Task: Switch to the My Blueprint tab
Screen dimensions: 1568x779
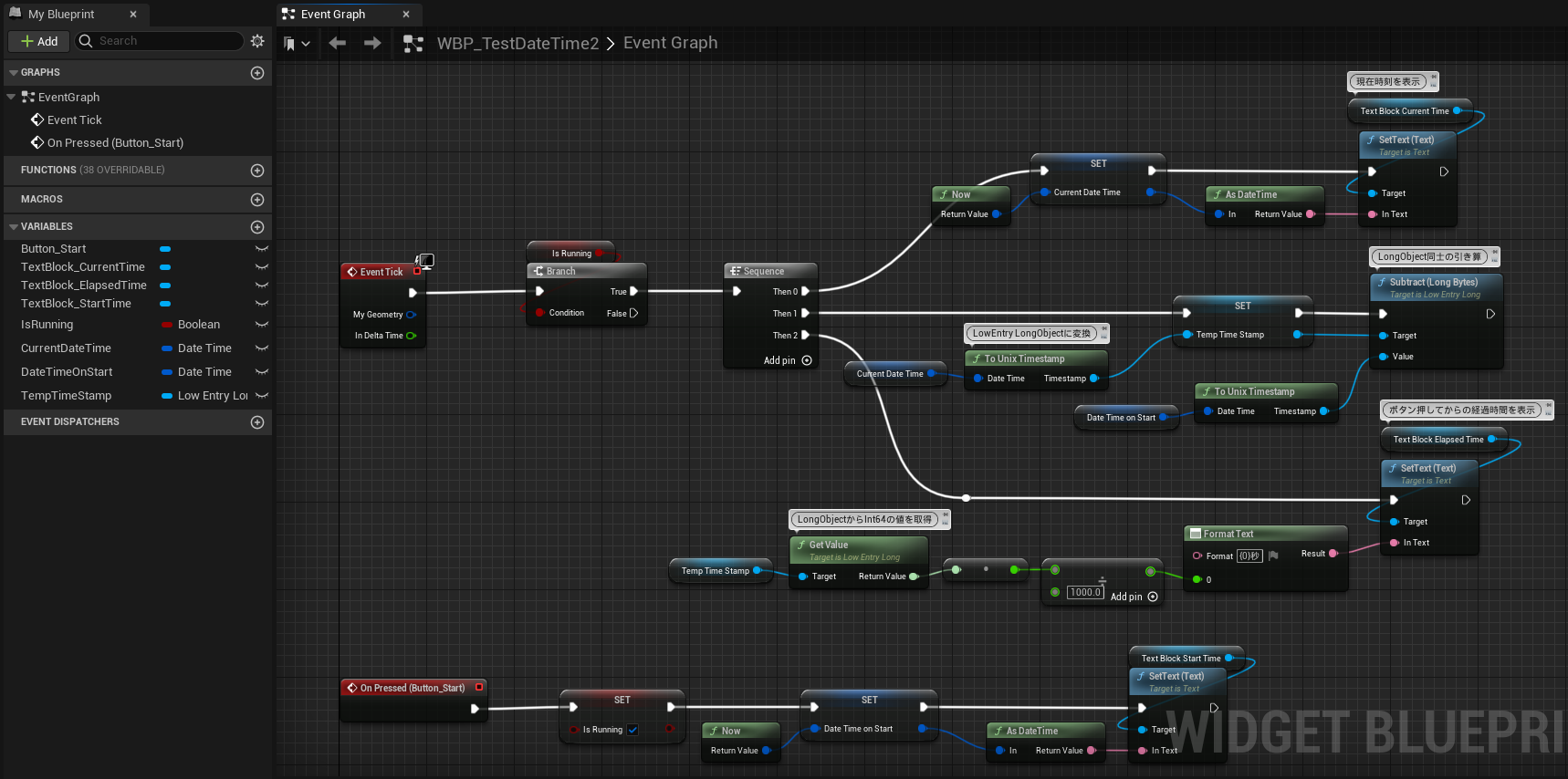Action: click(61, 14)
